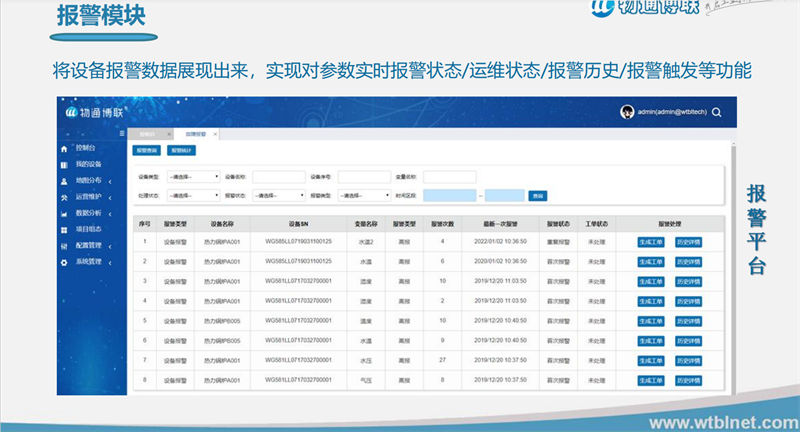Close the active alarm tab with X
Viewport: 800px width, 432px height.
coord(215,133)
